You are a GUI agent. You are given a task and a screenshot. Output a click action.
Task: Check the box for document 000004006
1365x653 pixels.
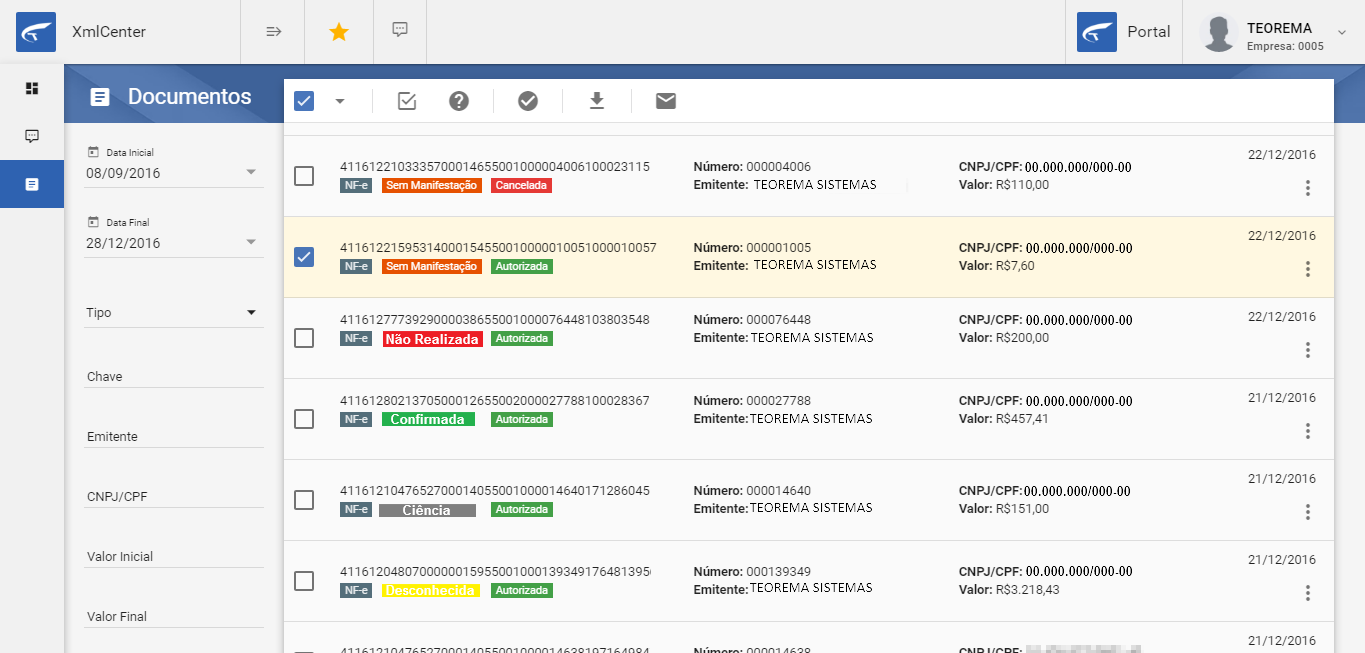click(304, 176)
